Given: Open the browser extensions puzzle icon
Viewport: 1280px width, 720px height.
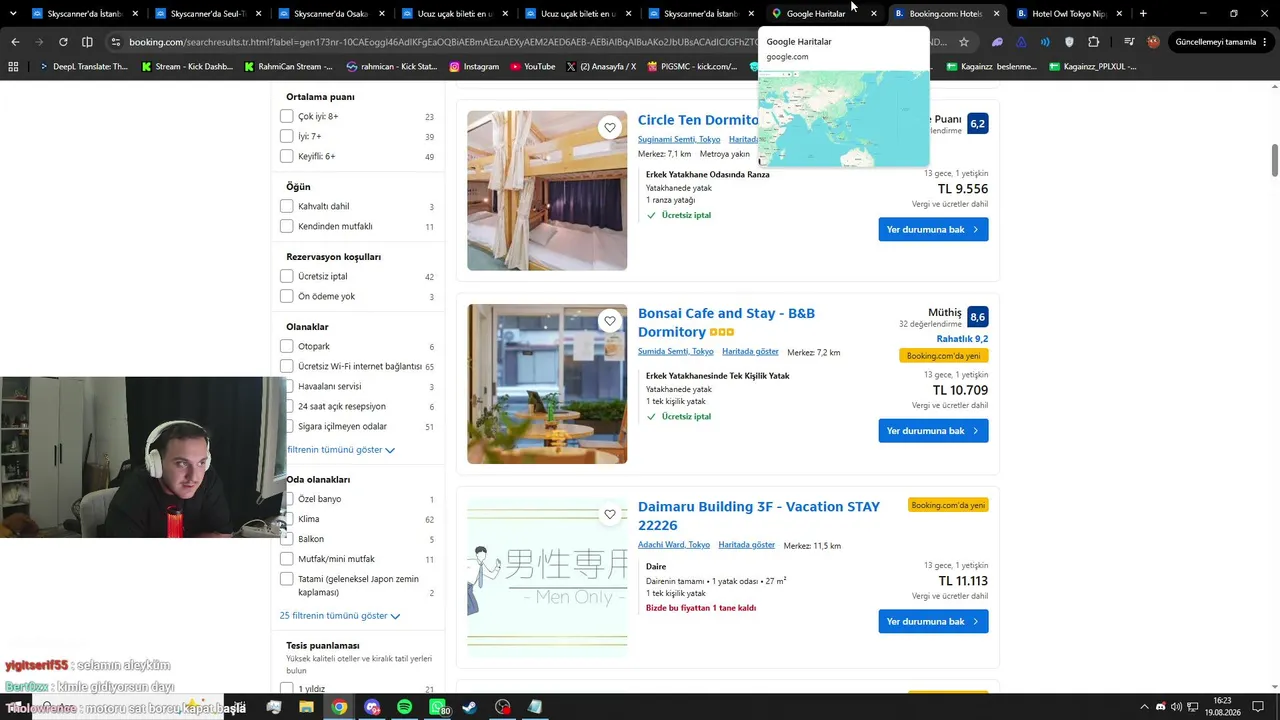Looking at the screenshot, I should pos(1093,42).
